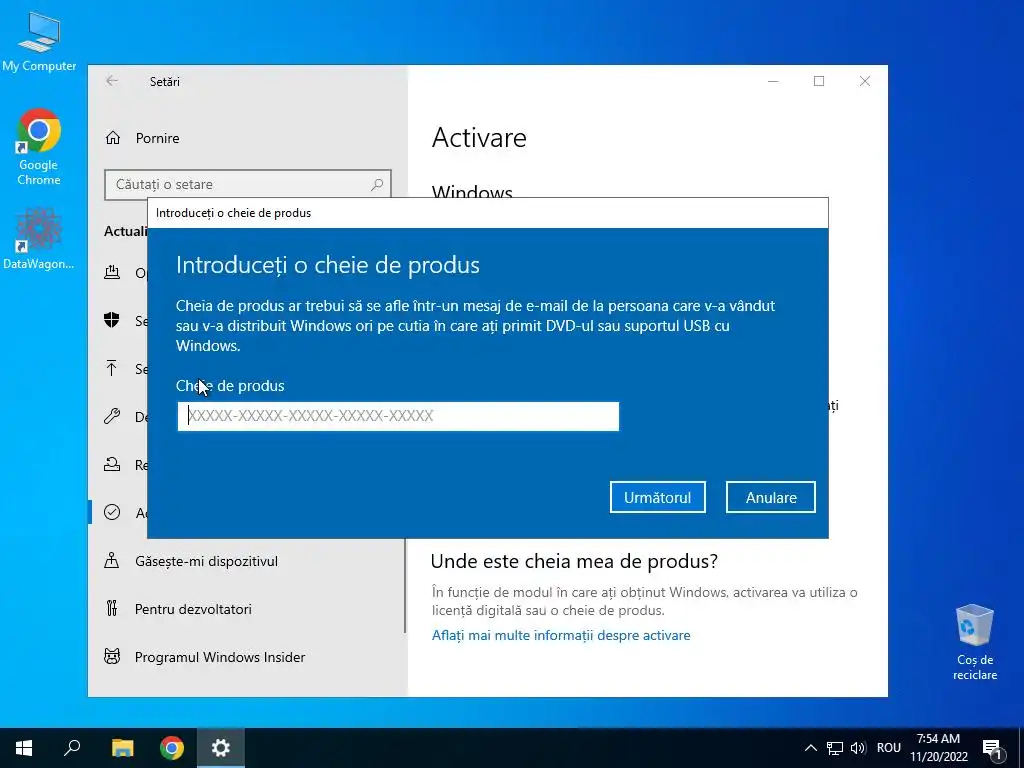Open the clock showing 7:54 AM

(938, 748)
